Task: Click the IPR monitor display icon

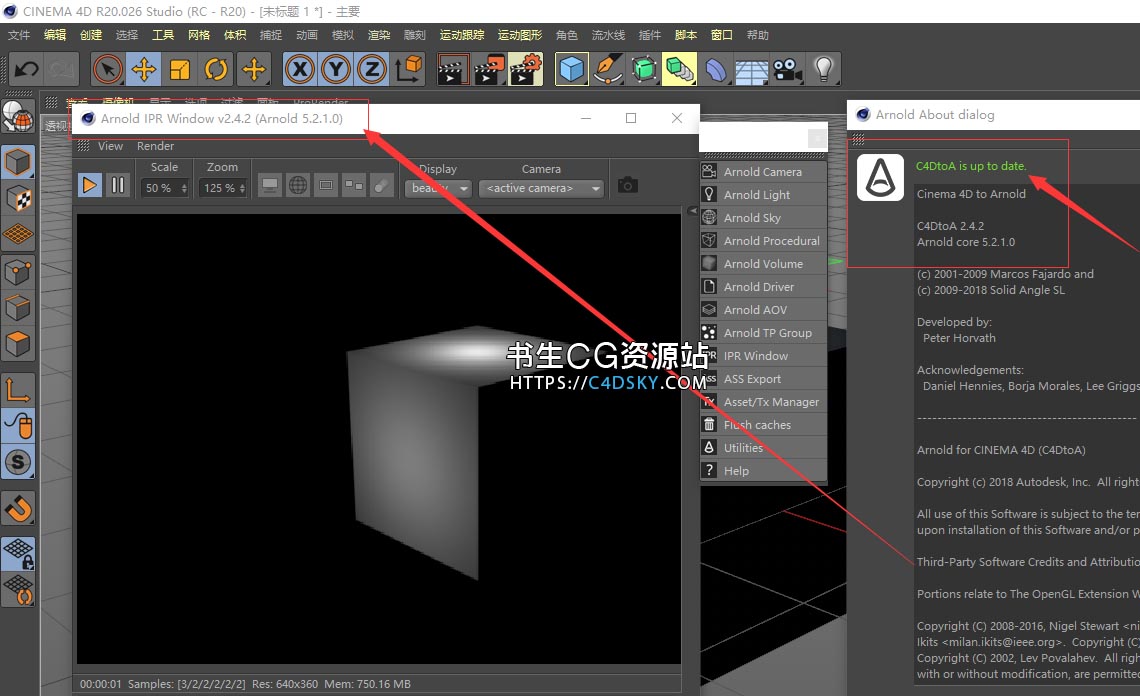Action: [269, 185]
